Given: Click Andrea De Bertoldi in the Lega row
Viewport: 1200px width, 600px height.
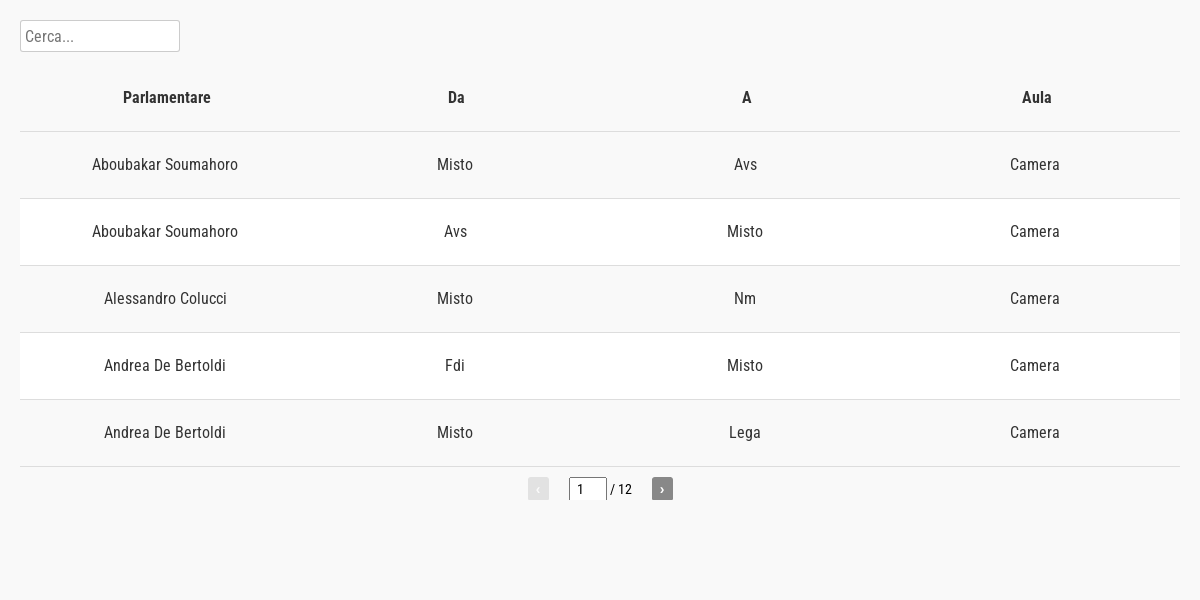Looking at the screenshot, I should 165,433.
